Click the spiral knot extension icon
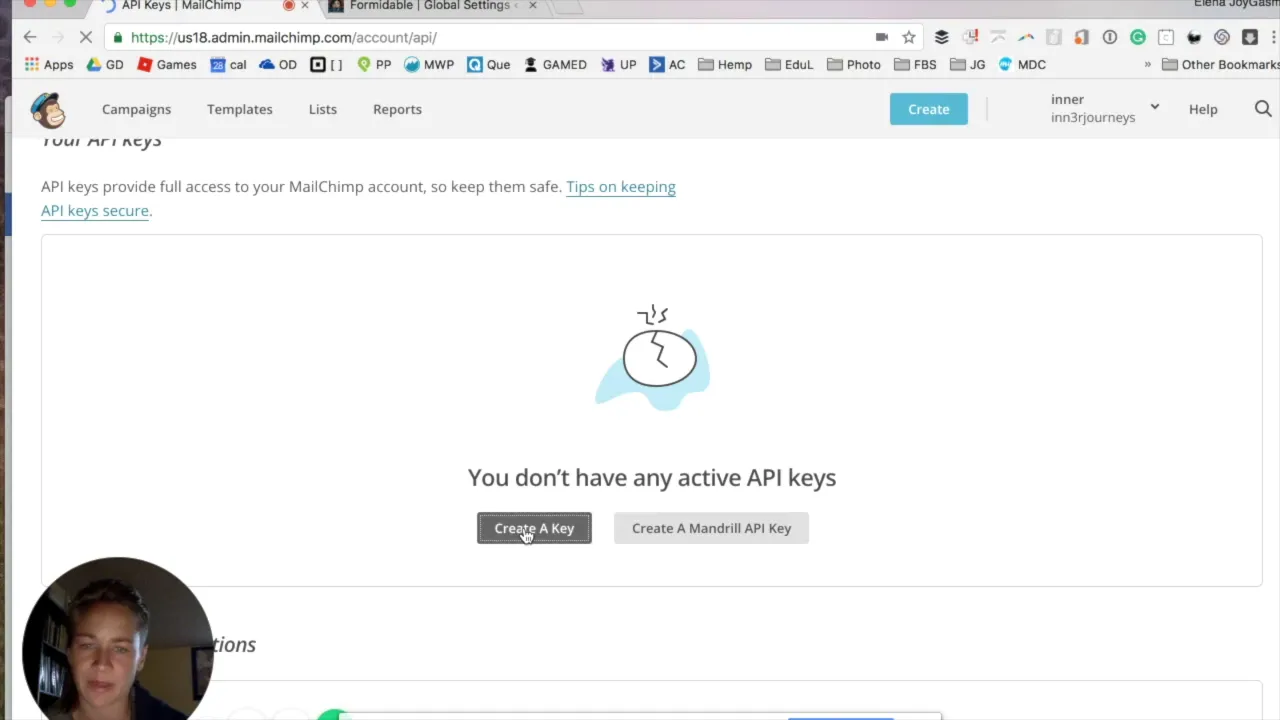Viewport: 1280px width, 720px height. tap(1222, 37)
